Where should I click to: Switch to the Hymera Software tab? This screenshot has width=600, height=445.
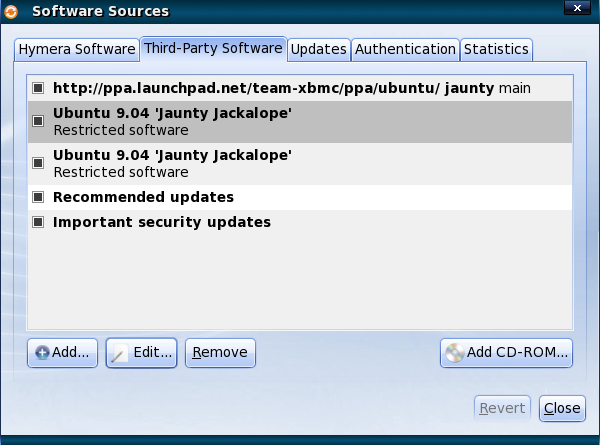[77, 50]
